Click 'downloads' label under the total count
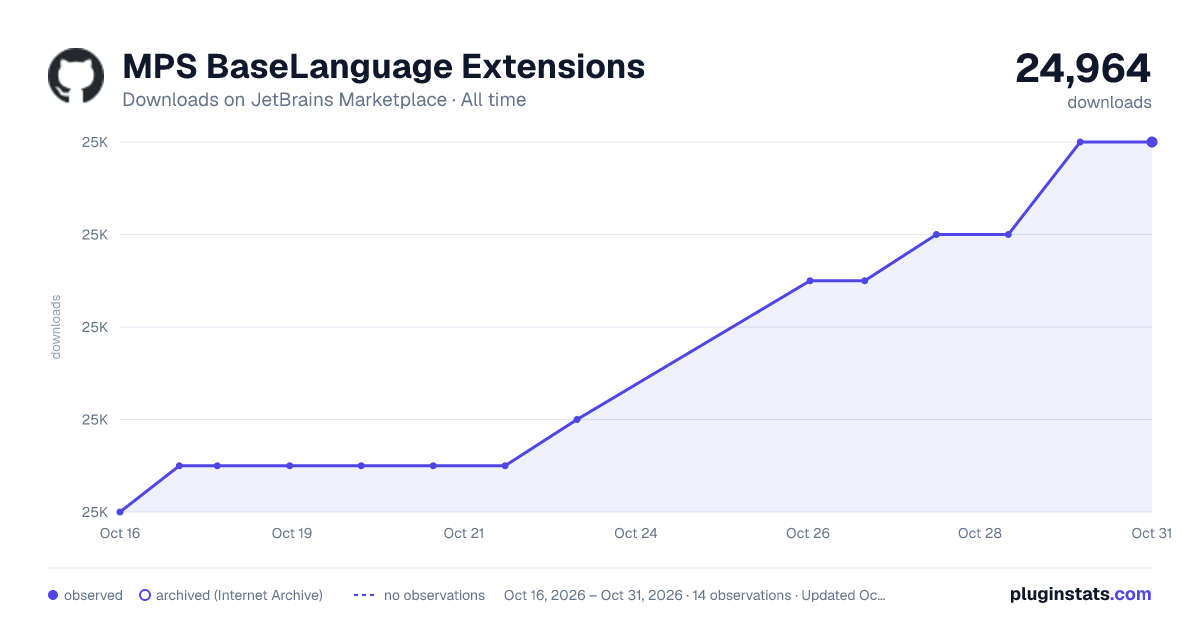Screen dimensions: 1200x630 point(1109,102)
